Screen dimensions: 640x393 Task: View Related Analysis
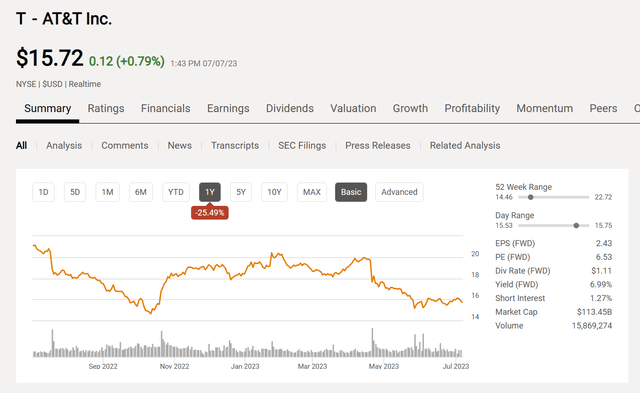point(465,146)
